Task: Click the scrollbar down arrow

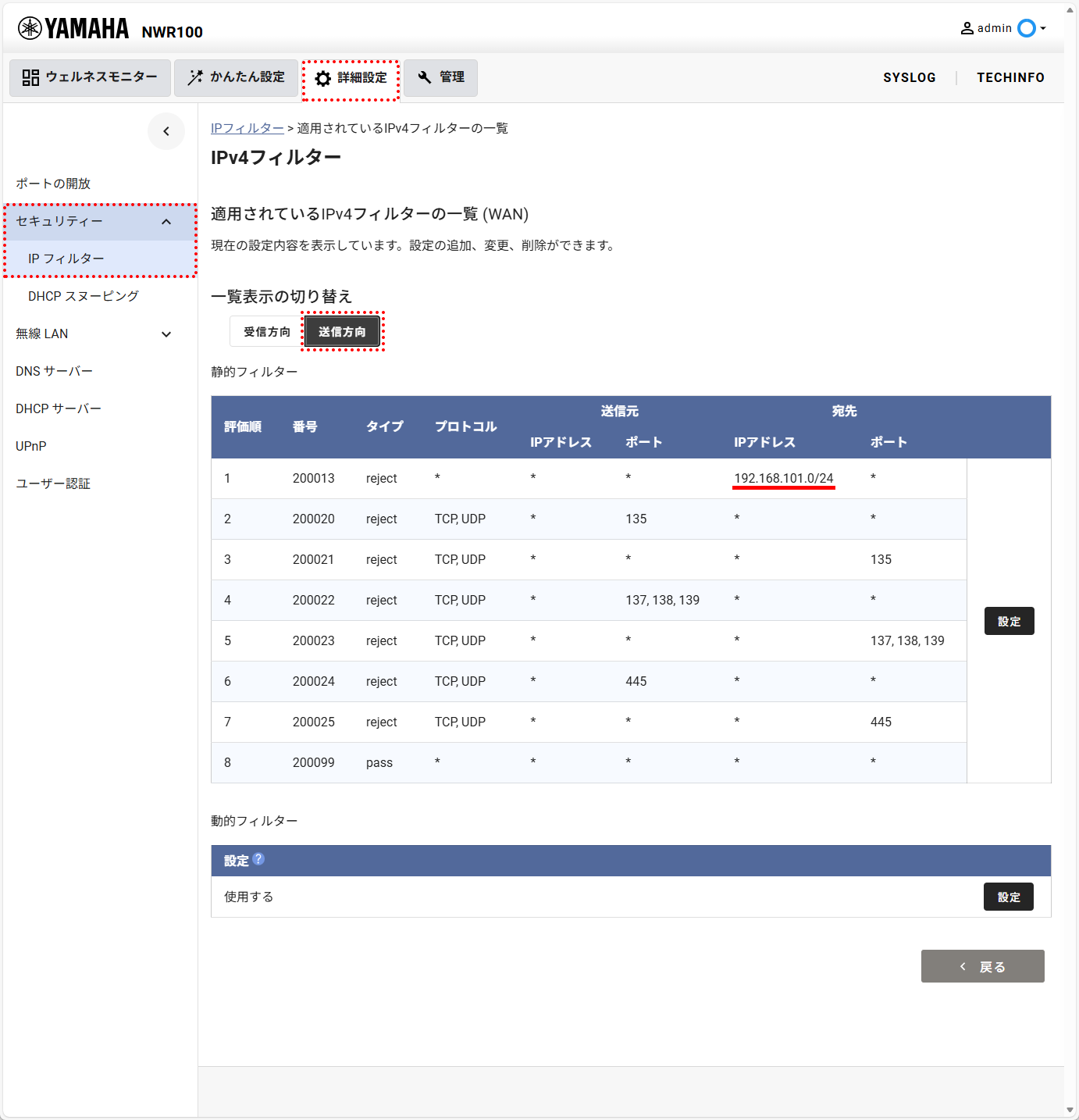Action: [x=1070, y=1110]
